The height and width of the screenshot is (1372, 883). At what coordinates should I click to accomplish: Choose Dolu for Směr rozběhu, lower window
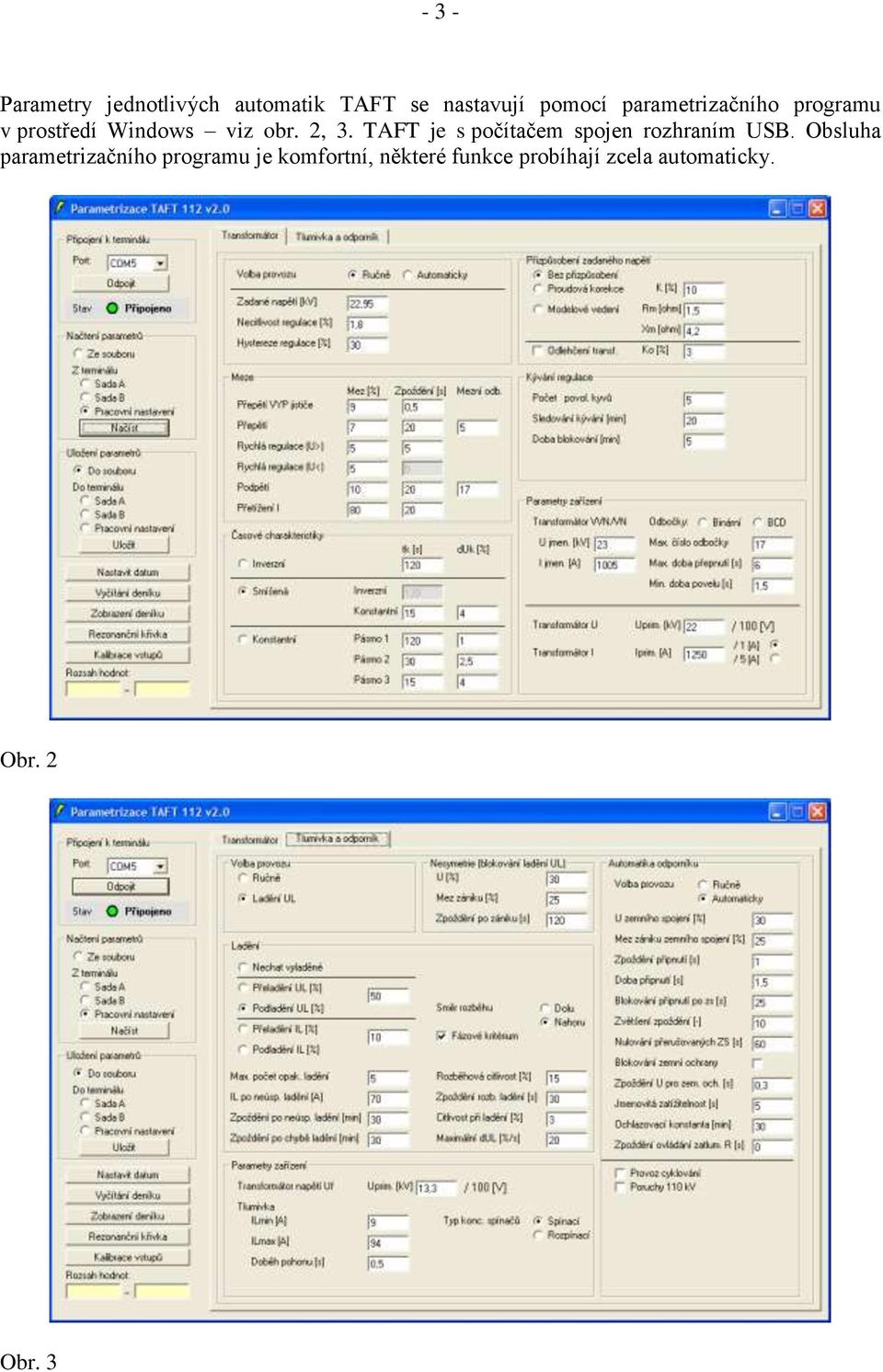545,1009
